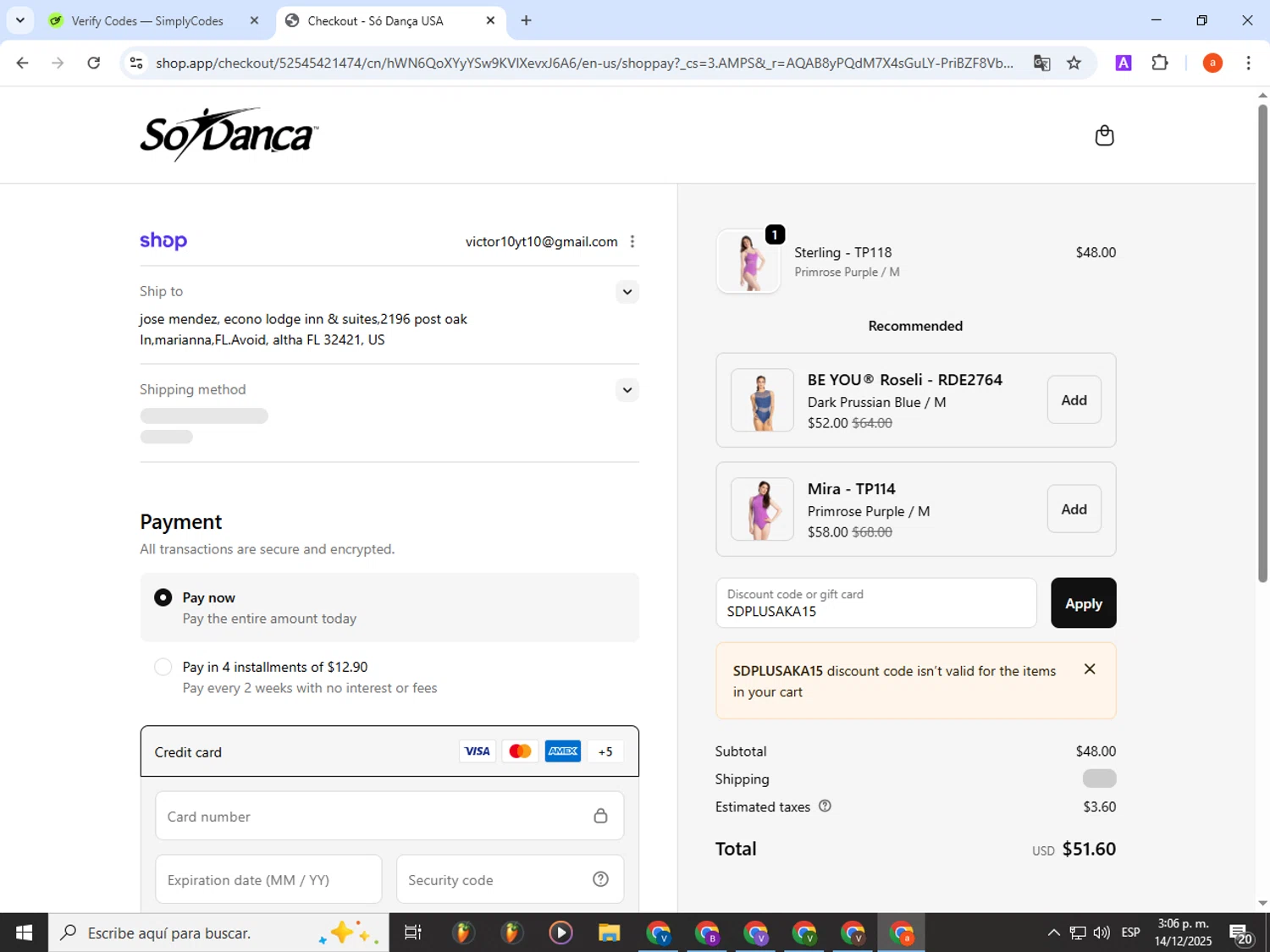Click the USD $51.60 total amount
The width and height of the screenshot is (1270, 952).
(1074, 849)
